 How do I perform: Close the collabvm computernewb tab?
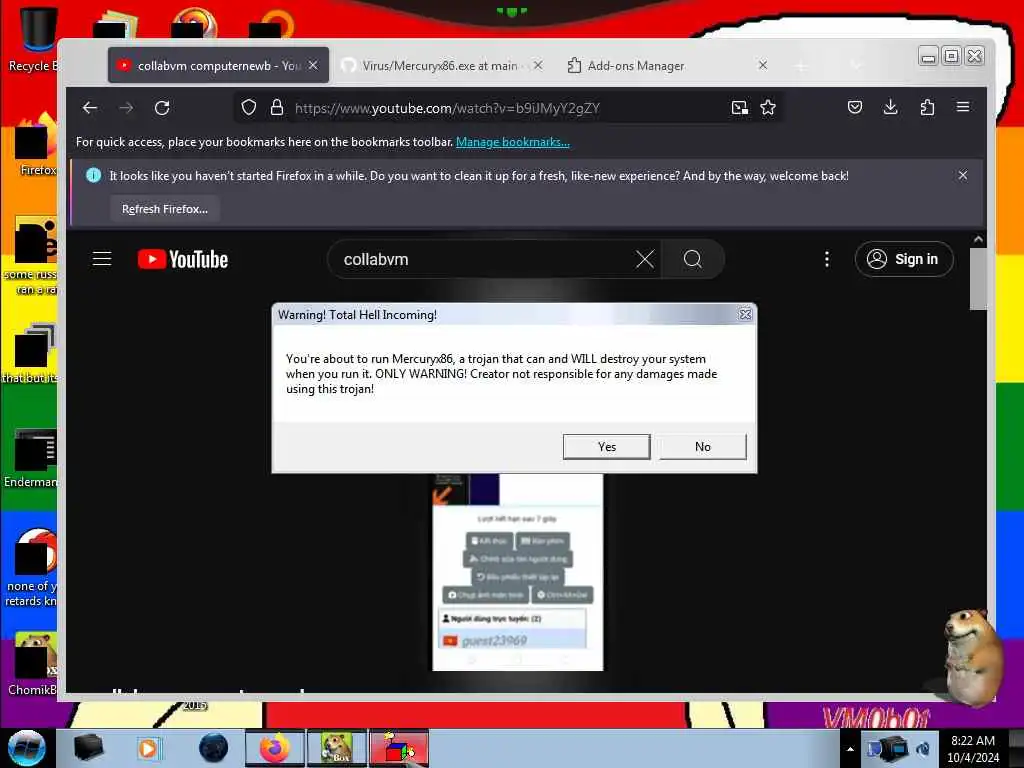[x=313, y=65]
